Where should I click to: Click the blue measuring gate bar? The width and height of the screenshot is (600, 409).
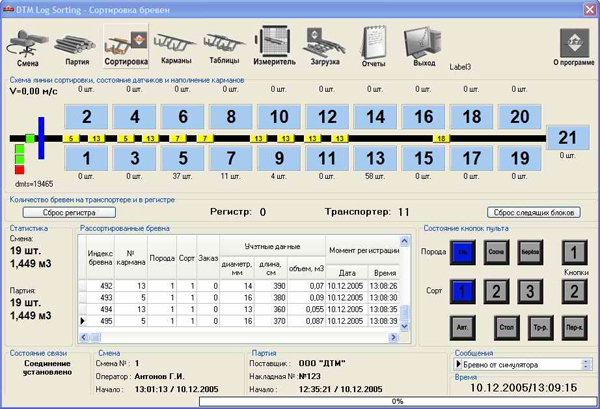click(41, 138)
